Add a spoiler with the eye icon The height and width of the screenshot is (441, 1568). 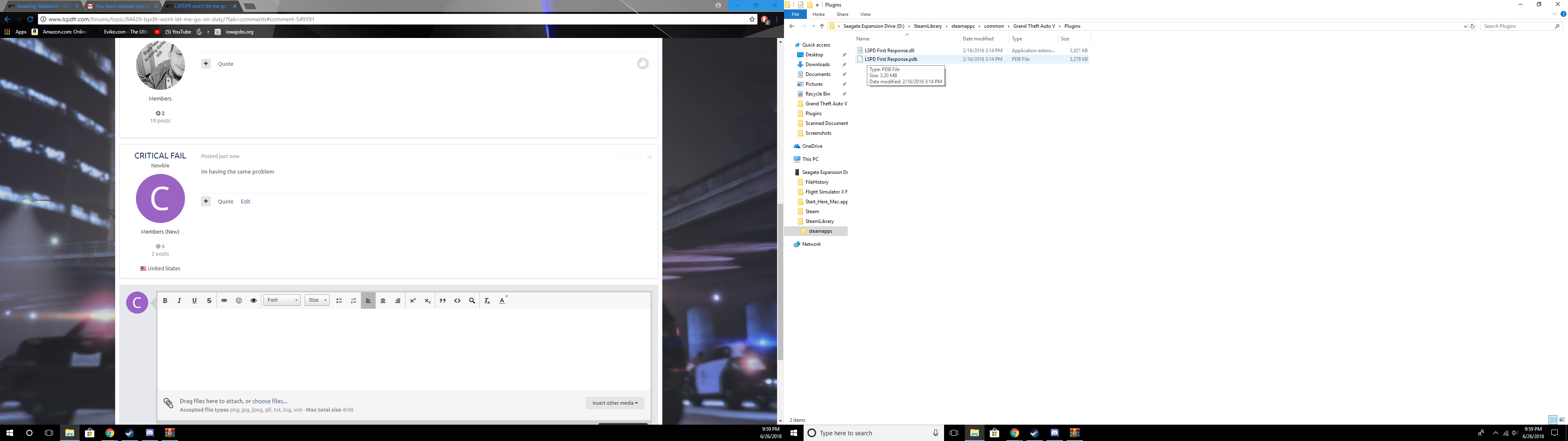click(254, 300)
